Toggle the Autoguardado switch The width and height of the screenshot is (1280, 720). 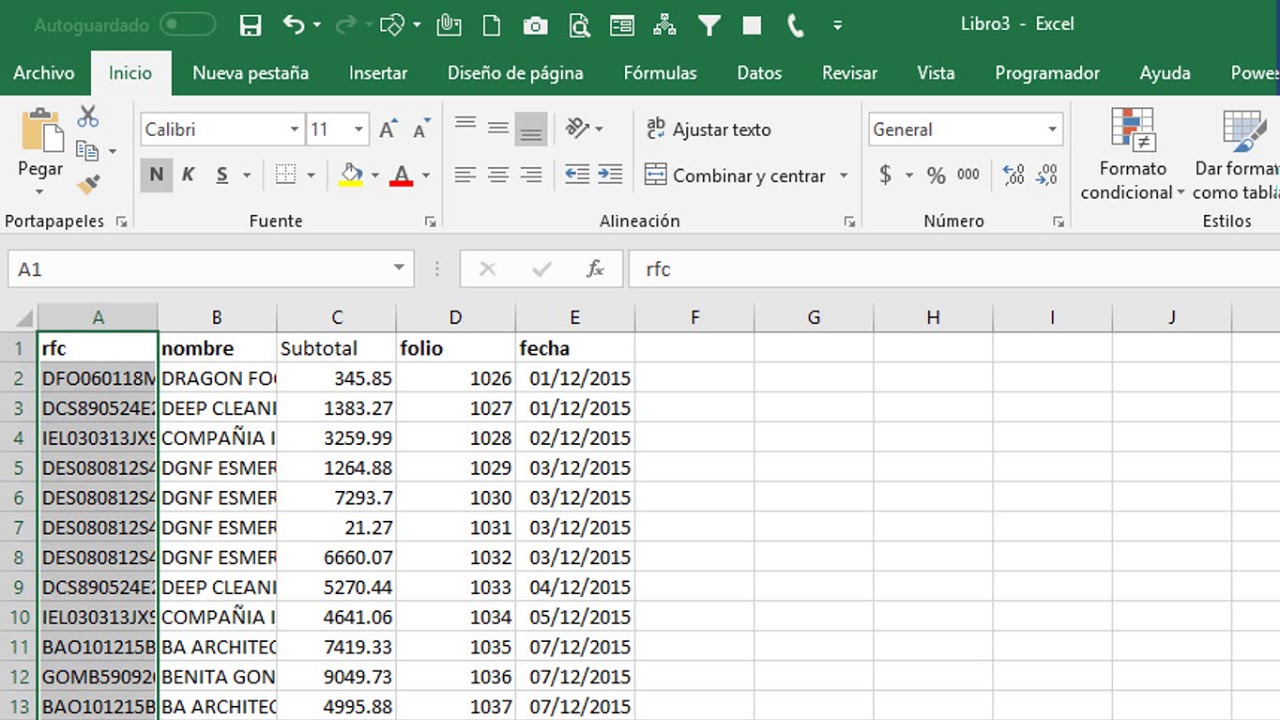pyautogui.click(x=187, y=25)
